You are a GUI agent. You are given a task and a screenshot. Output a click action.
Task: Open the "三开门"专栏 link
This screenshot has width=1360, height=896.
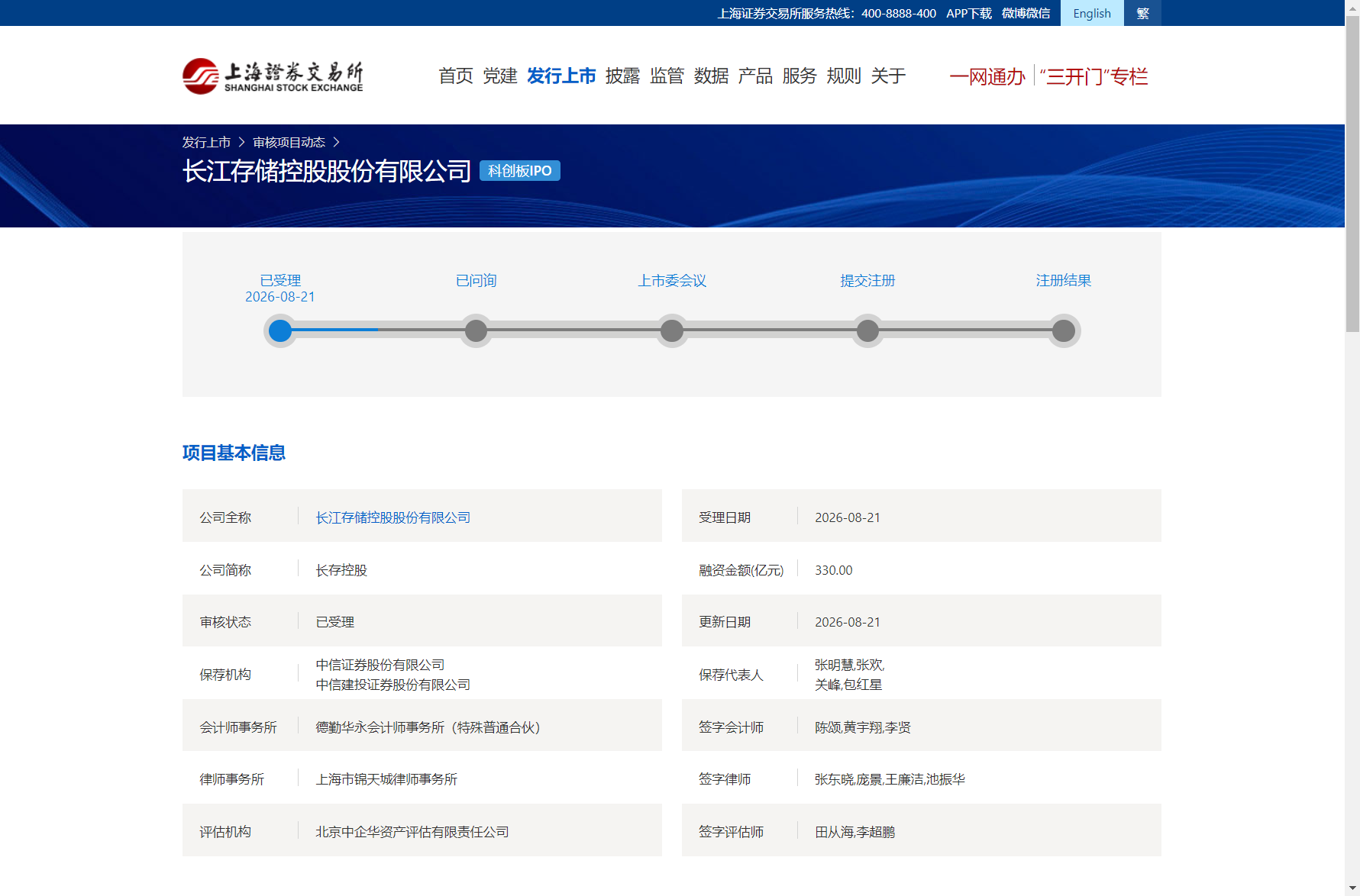coord(1093,77)
